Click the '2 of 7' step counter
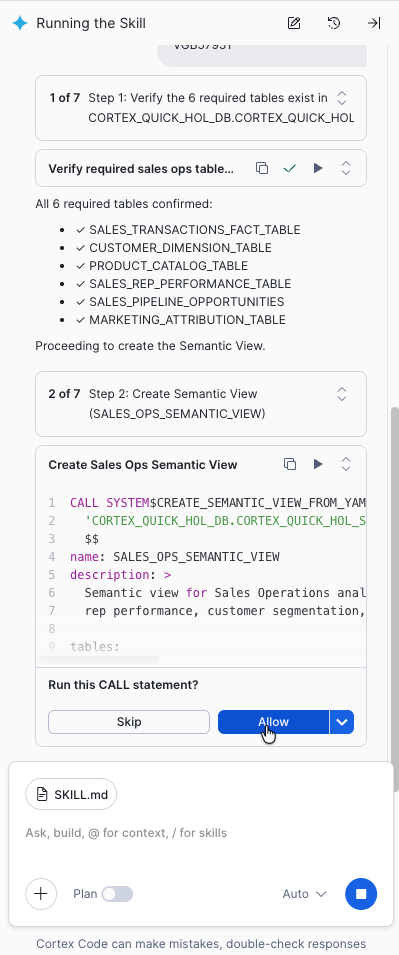399x955 pixels. [x=65, y=394]
